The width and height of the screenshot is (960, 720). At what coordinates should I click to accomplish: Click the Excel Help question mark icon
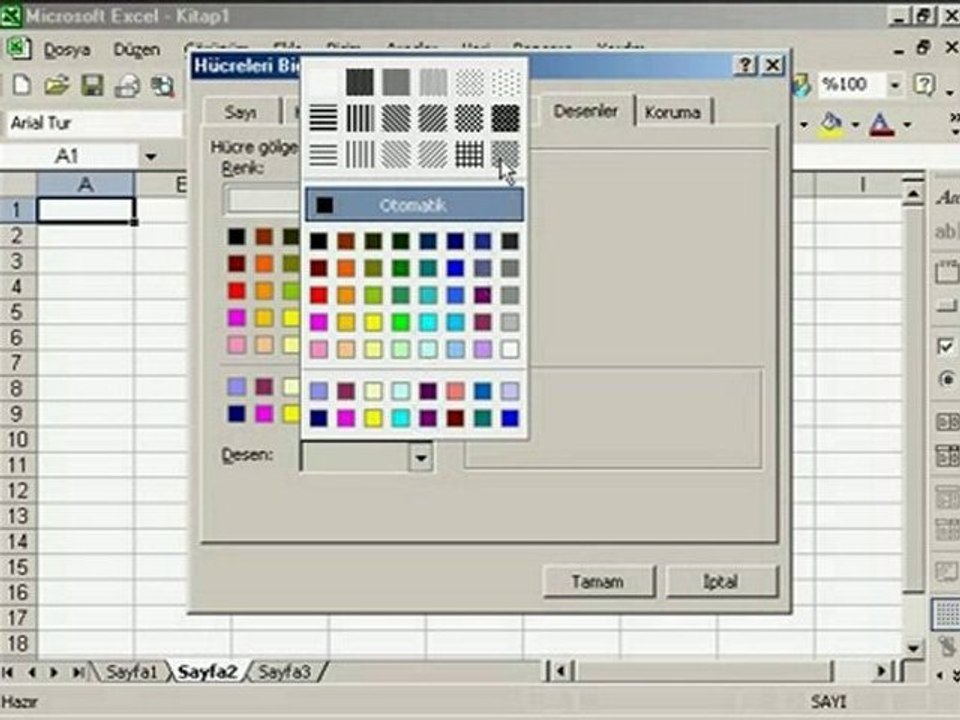[x=924, y=84]
